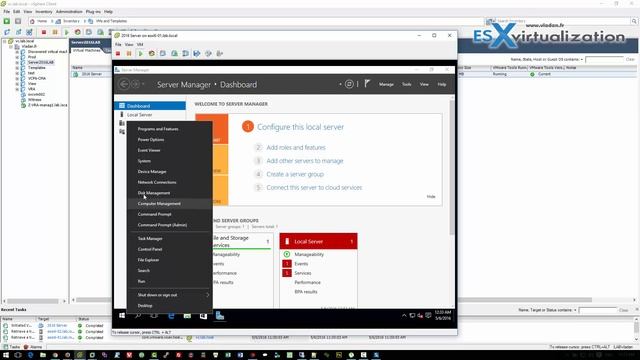Click Server Manager icon on guest taskbar
This screenshot has height=360, width=640.
220,316
